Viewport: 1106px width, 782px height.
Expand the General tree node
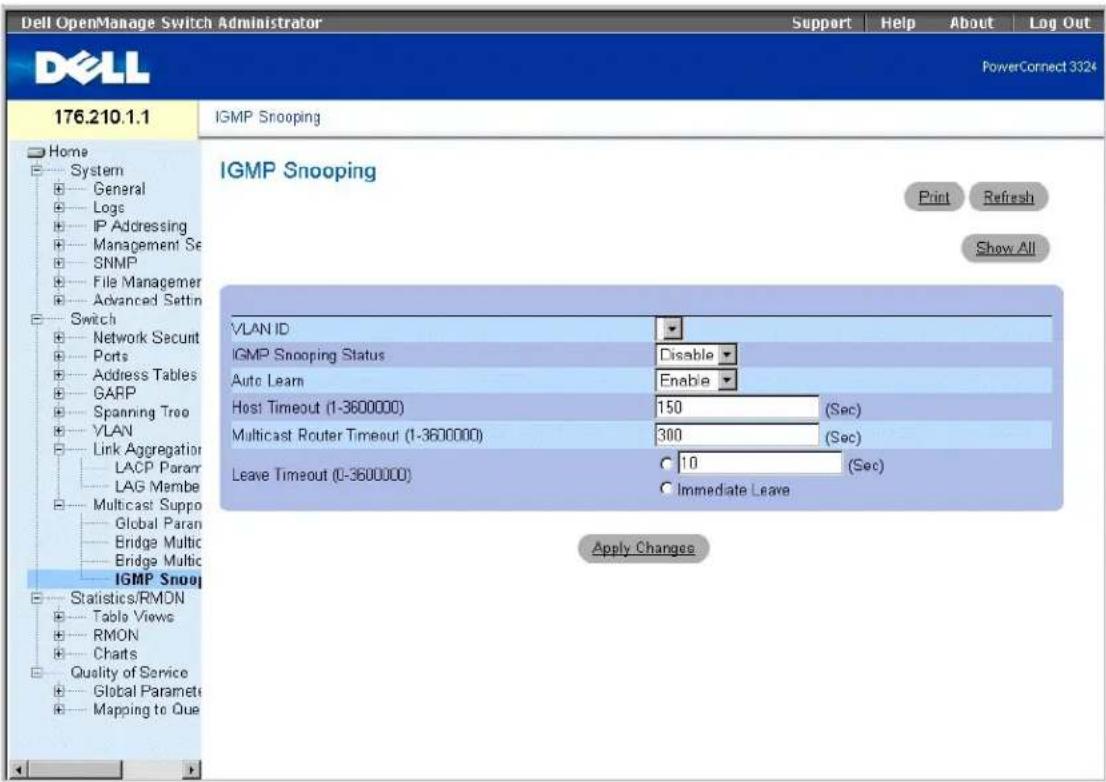pyautogui.click(x=59, y=189)
